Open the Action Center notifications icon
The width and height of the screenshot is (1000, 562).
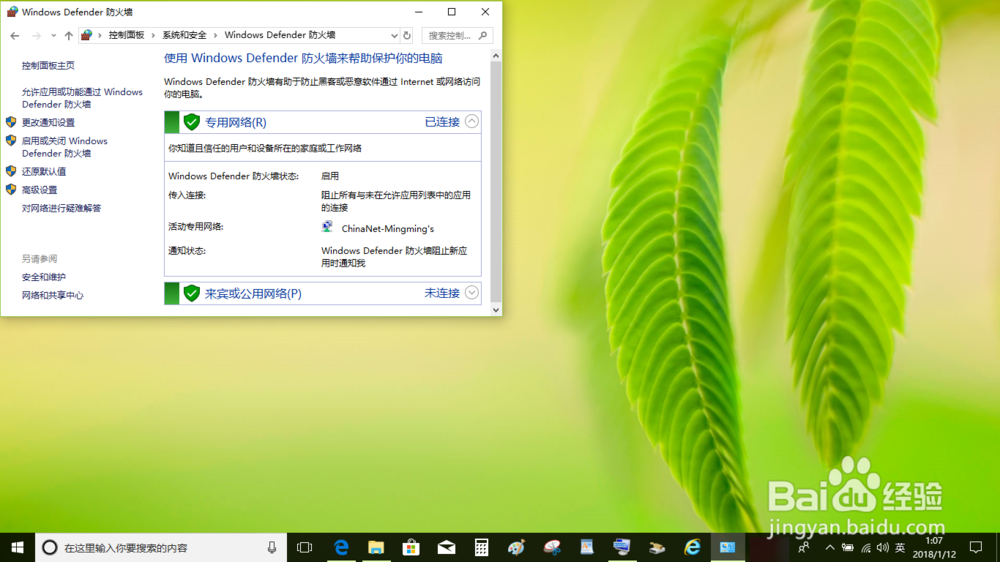[x=976, y=547]
